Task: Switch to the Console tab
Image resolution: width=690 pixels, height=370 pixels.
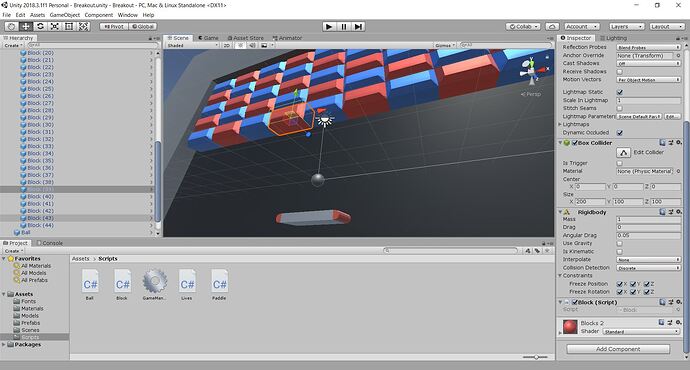Action: [x=50, y=243]
